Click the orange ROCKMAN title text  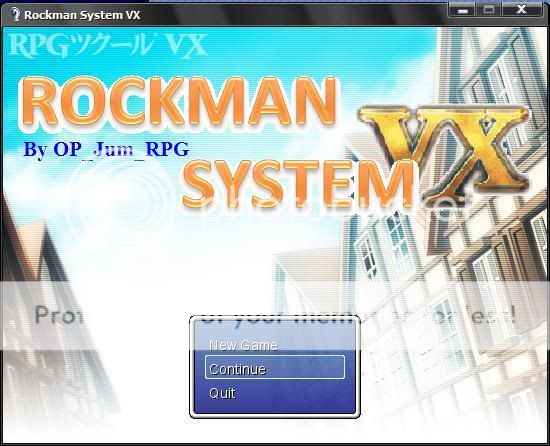click(179, 102)
